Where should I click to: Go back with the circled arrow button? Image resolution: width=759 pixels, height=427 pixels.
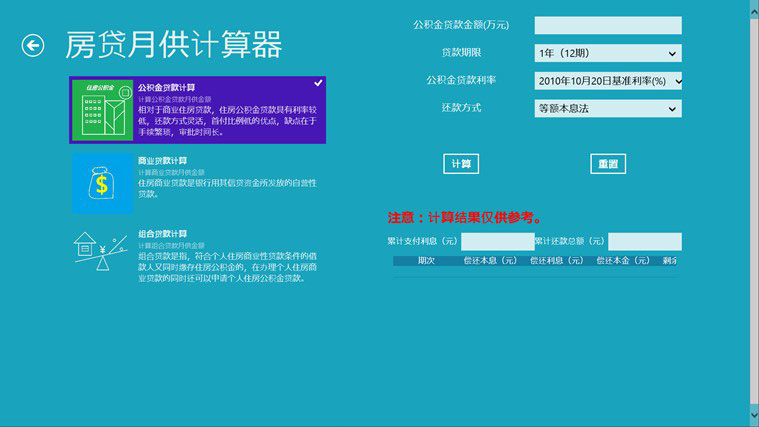33,46
